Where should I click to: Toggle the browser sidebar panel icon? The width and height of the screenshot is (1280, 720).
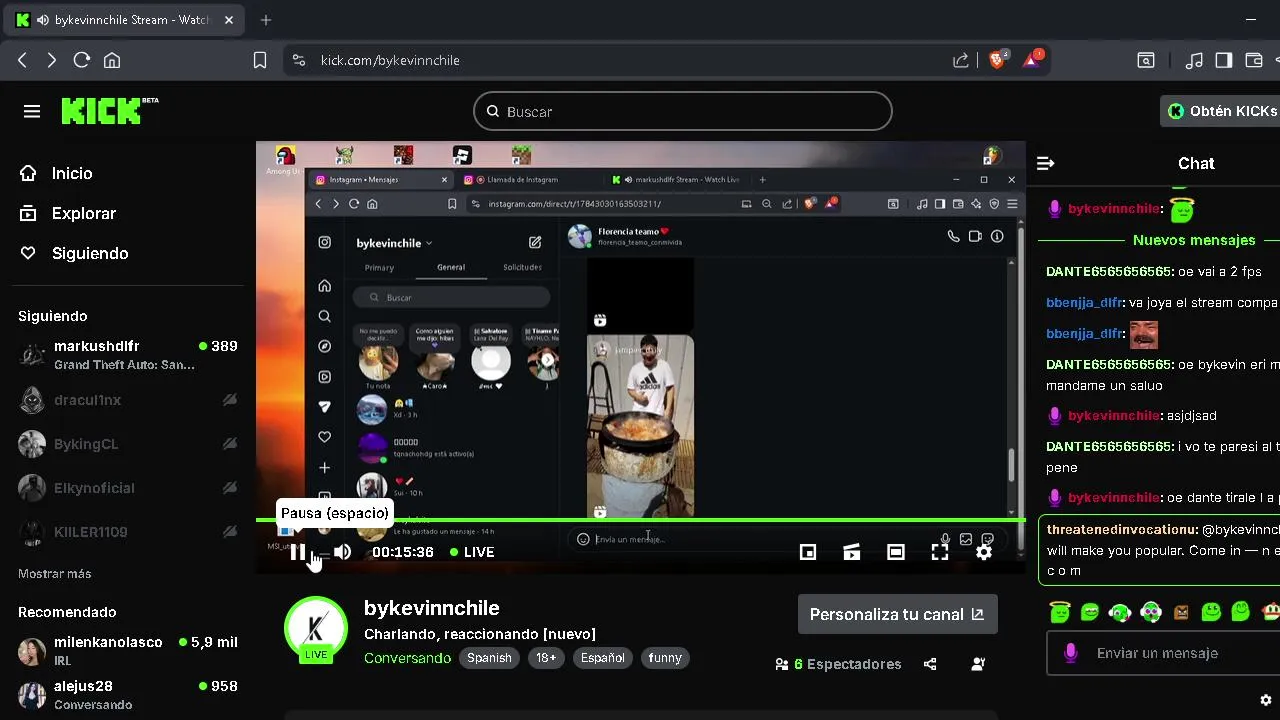pos(1224,60)
